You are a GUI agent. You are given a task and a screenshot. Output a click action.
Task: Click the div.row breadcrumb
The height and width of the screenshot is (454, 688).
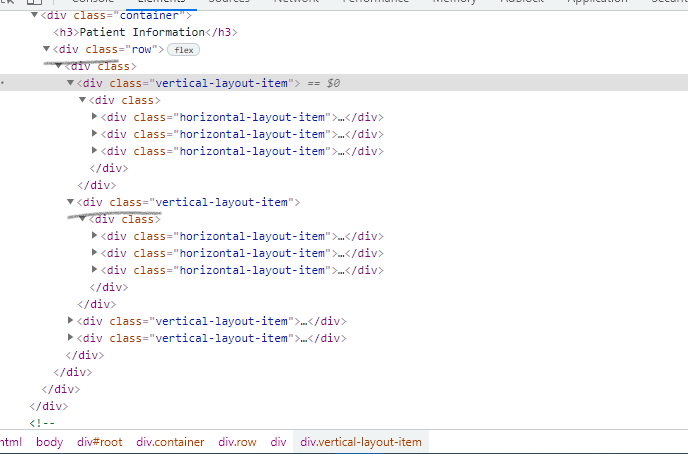tap(237, 442)
